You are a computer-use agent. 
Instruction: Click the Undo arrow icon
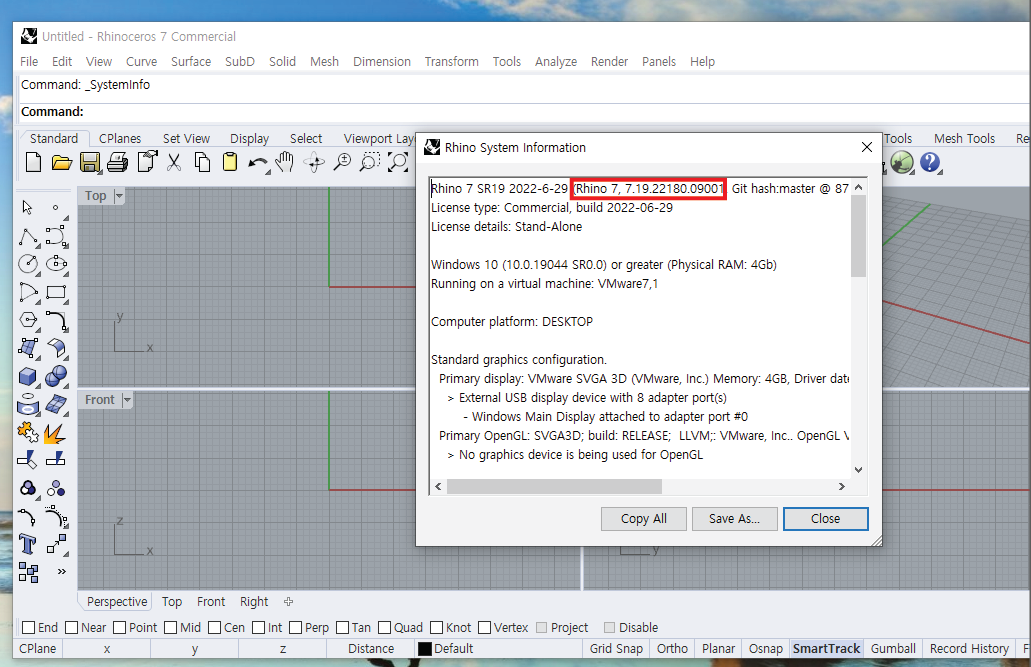pos(258,162)
